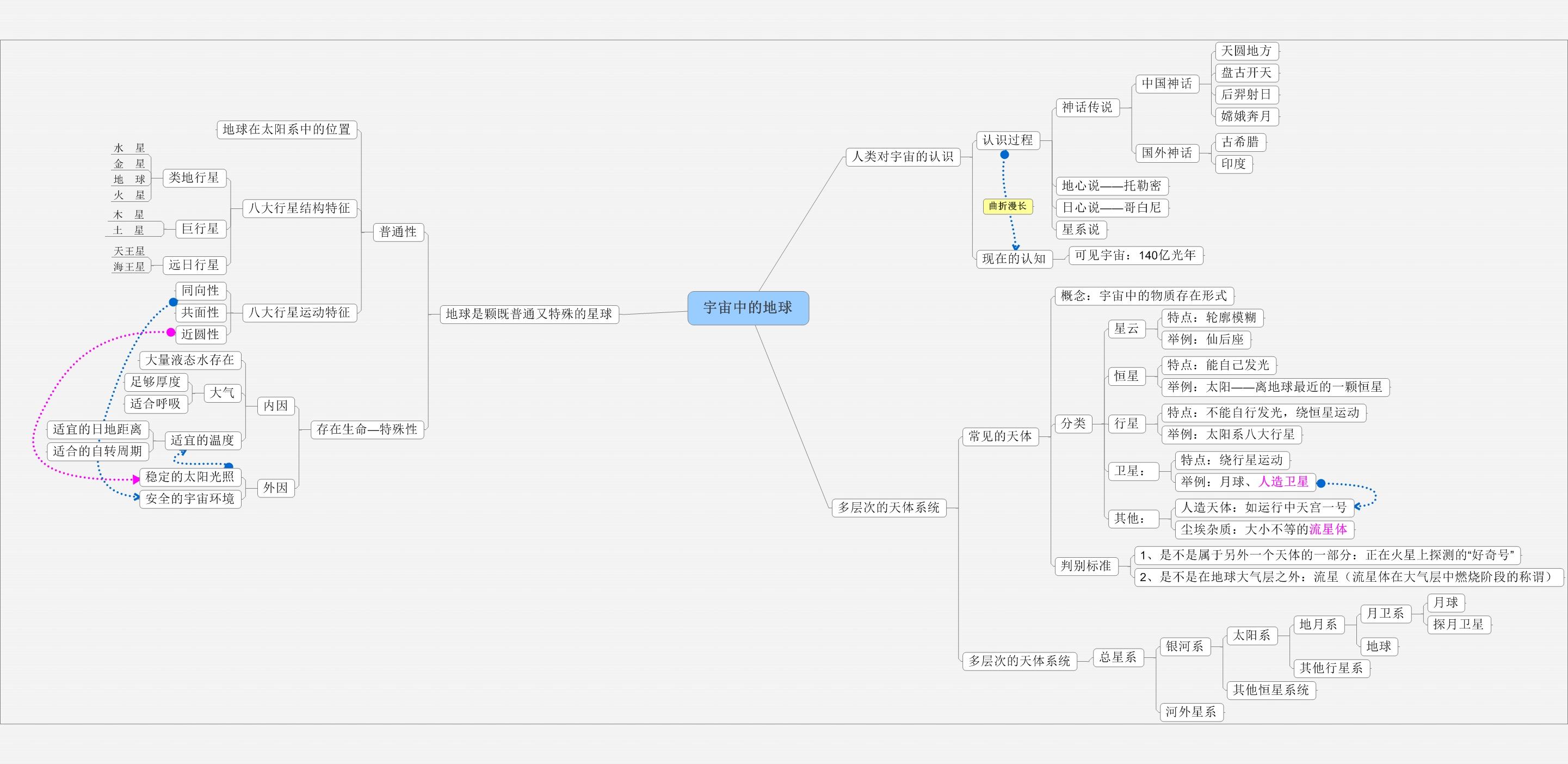Click the node 地球是颗既普通又特殊的星球
1568x764 pixels.
(x=529, y=314)
